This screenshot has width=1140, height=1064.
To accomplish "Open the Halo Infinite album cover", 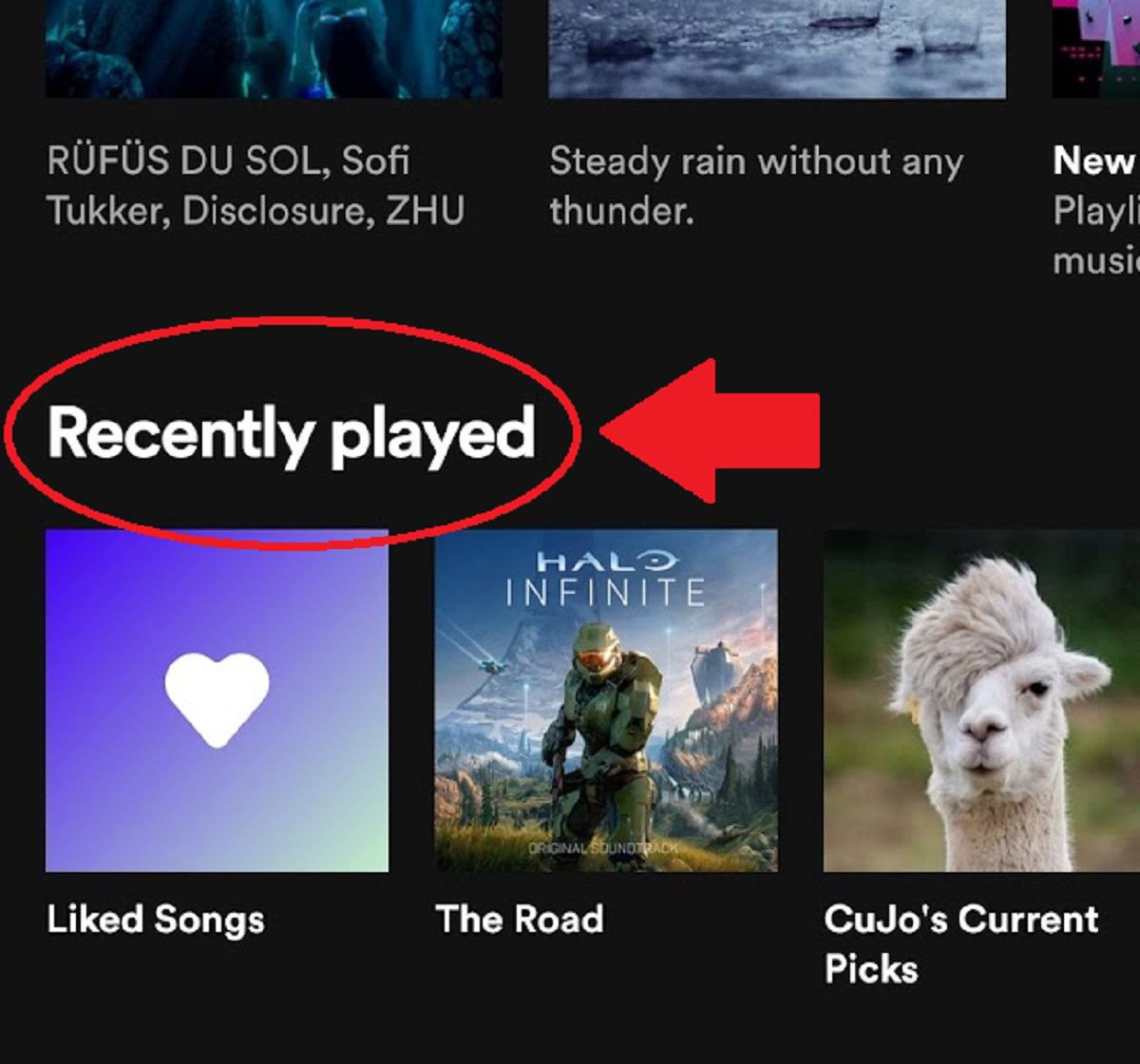I will click(606, 700).
